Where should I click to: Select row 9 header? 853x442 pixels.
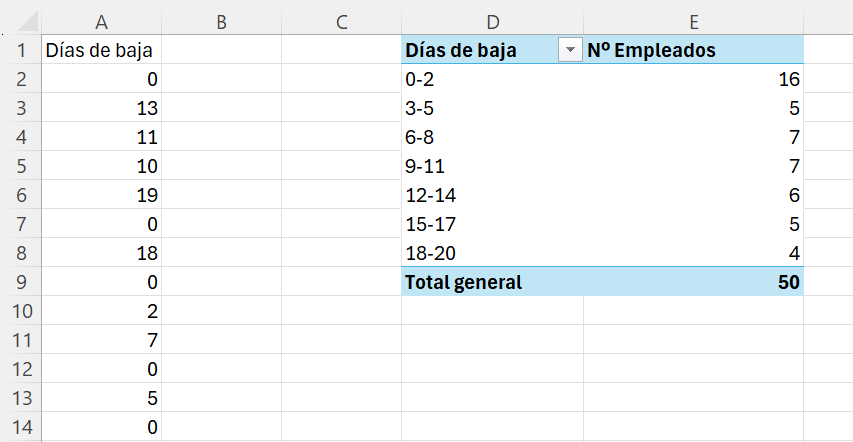coord(19,283)
